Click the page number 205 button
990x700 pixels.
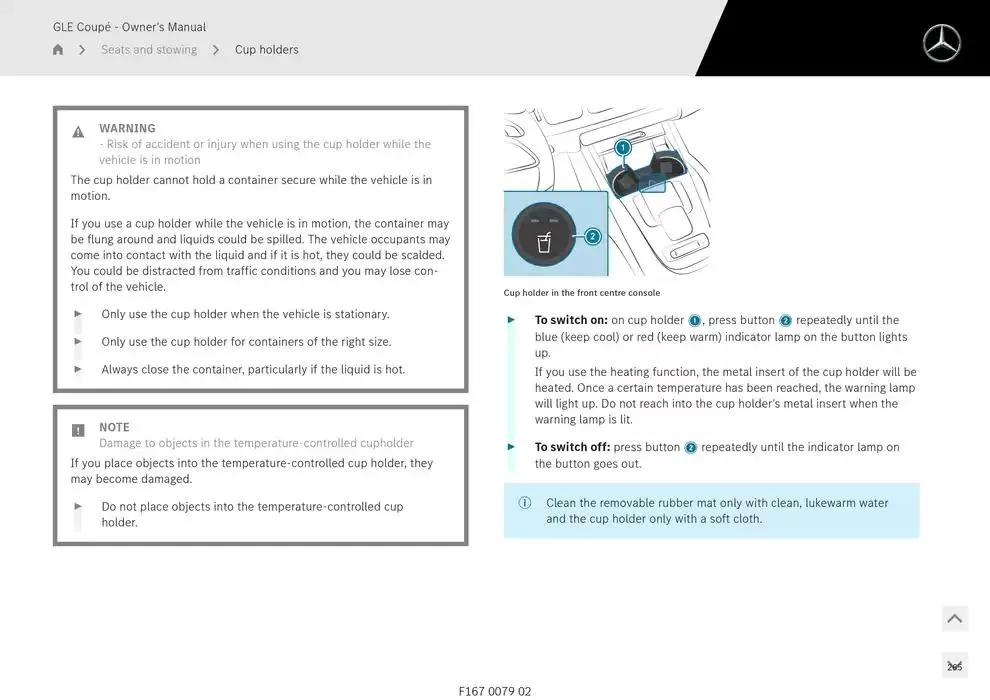tap(954, 666)
